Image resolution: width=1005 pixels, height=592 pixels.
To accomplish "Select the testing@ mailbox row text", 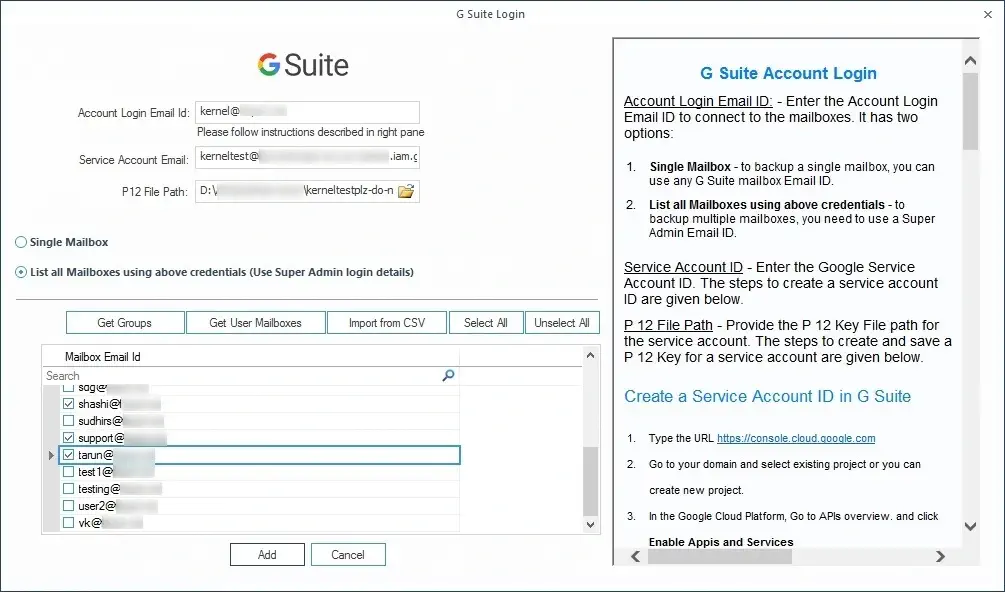I will [99, 489].
